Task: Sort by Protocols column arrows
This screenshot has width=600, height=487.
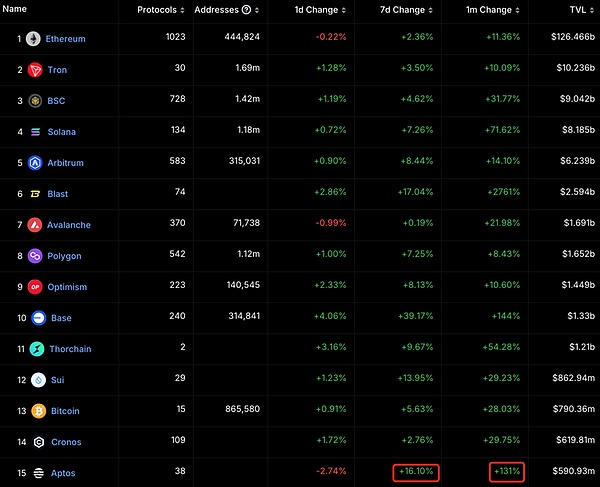Action: pyautogui.click(x=182, y=10)
